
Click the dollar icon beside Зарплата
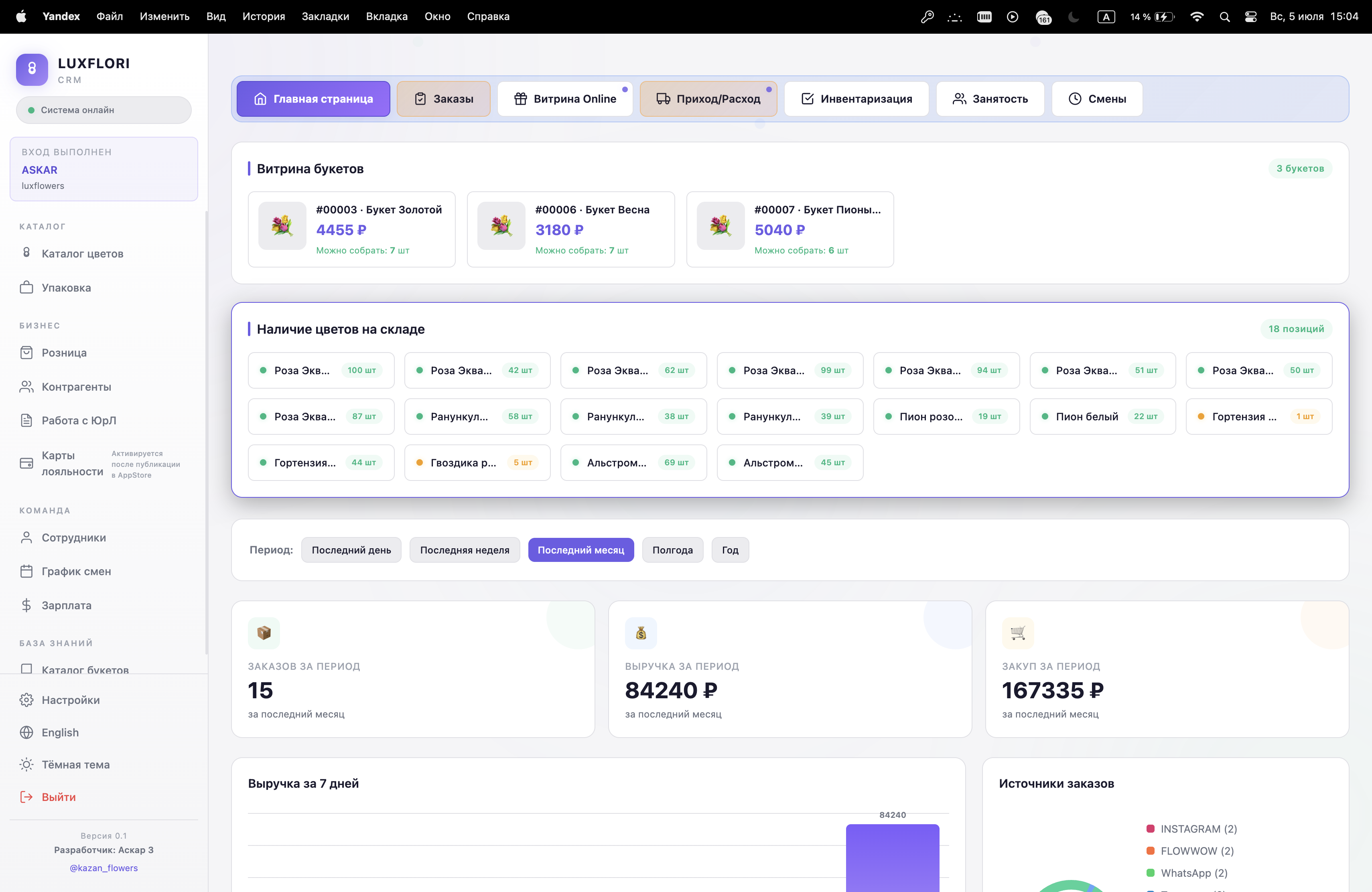(26, 605)
